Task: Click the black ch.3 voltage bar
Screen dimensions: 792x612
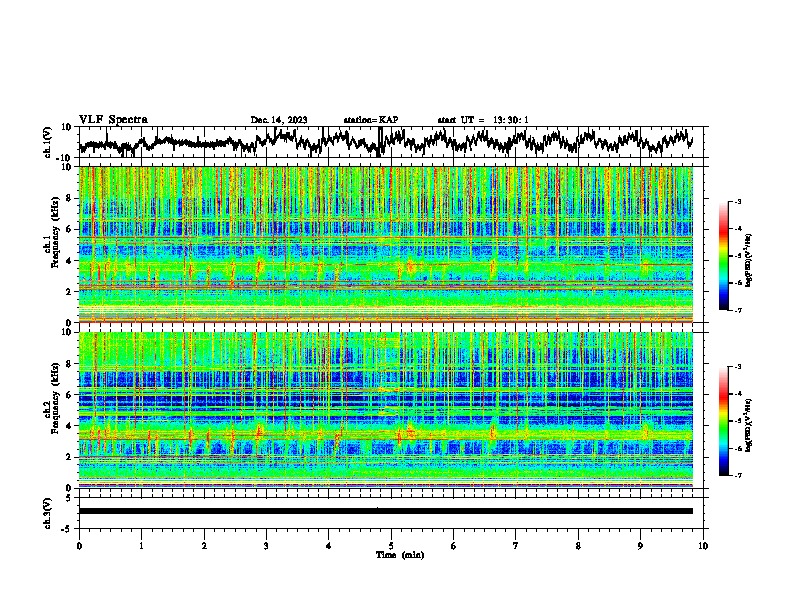Action: tap(386, 511)
